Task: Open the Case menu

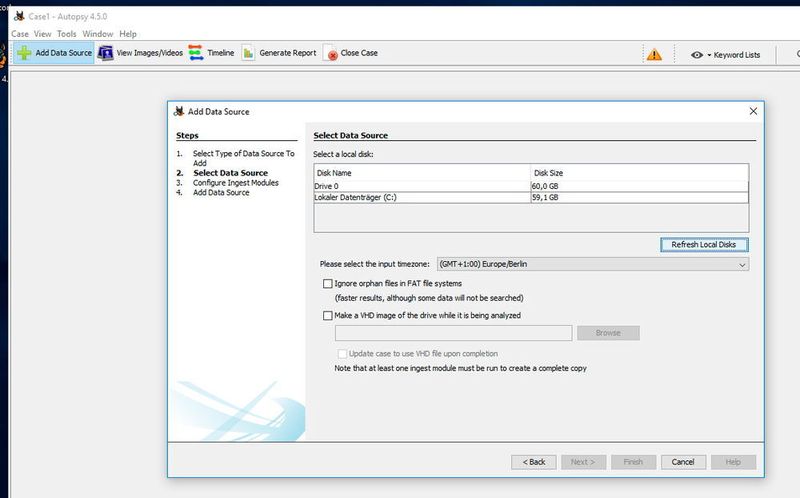Action: click(20, 34)
